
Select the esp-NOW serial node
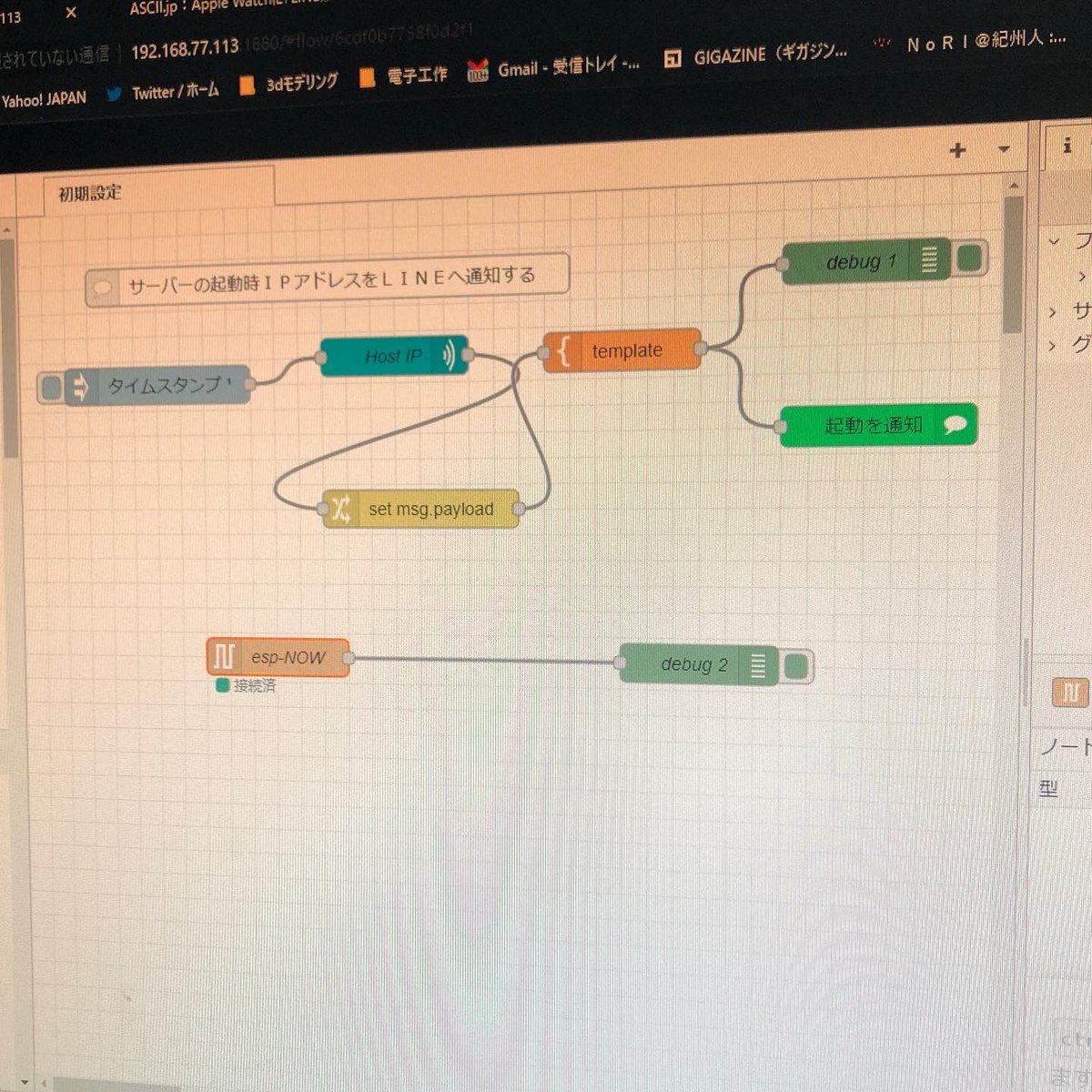278,657
